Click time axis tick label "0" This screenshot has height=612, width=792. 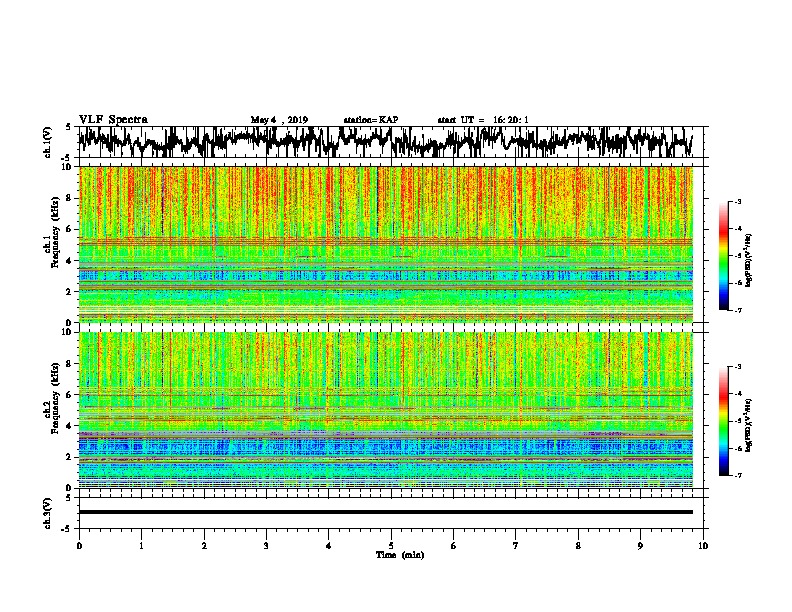click(79, 545)
